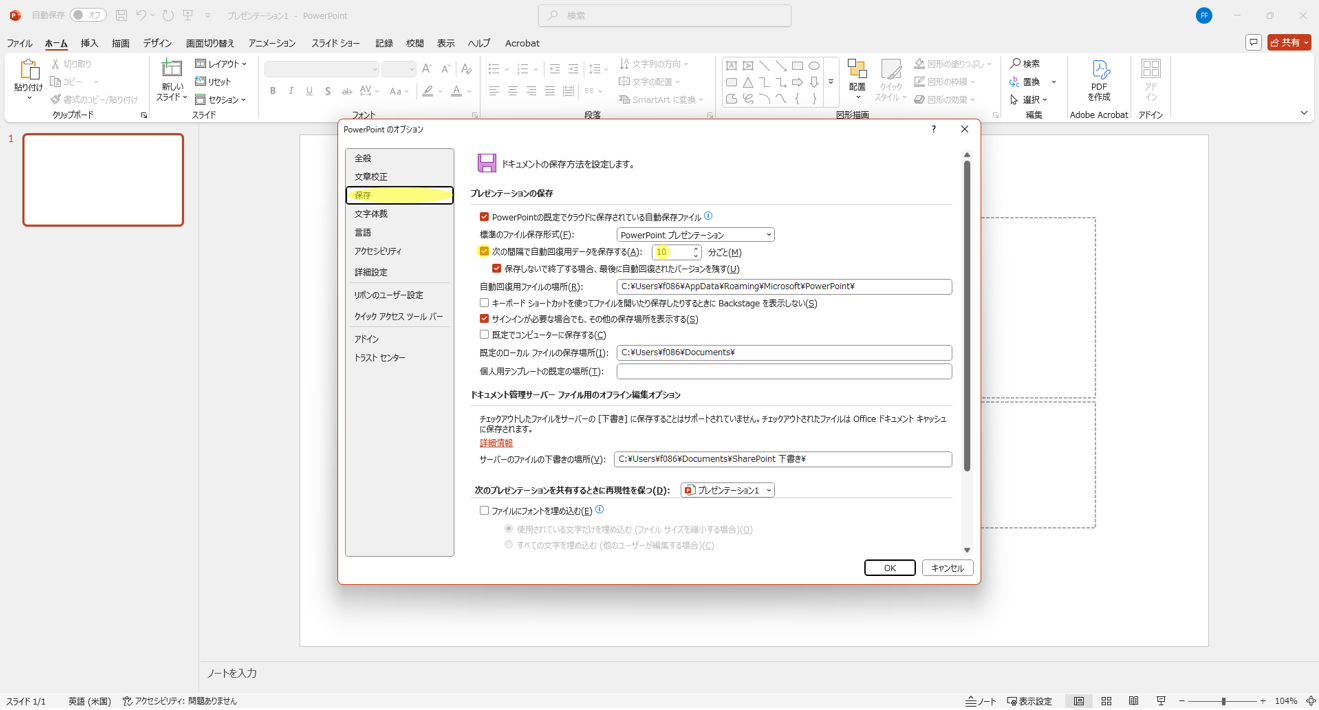1319x710 pixels.
Task: Open Animations (アニメーション) tab
Action: pos(272,44)
